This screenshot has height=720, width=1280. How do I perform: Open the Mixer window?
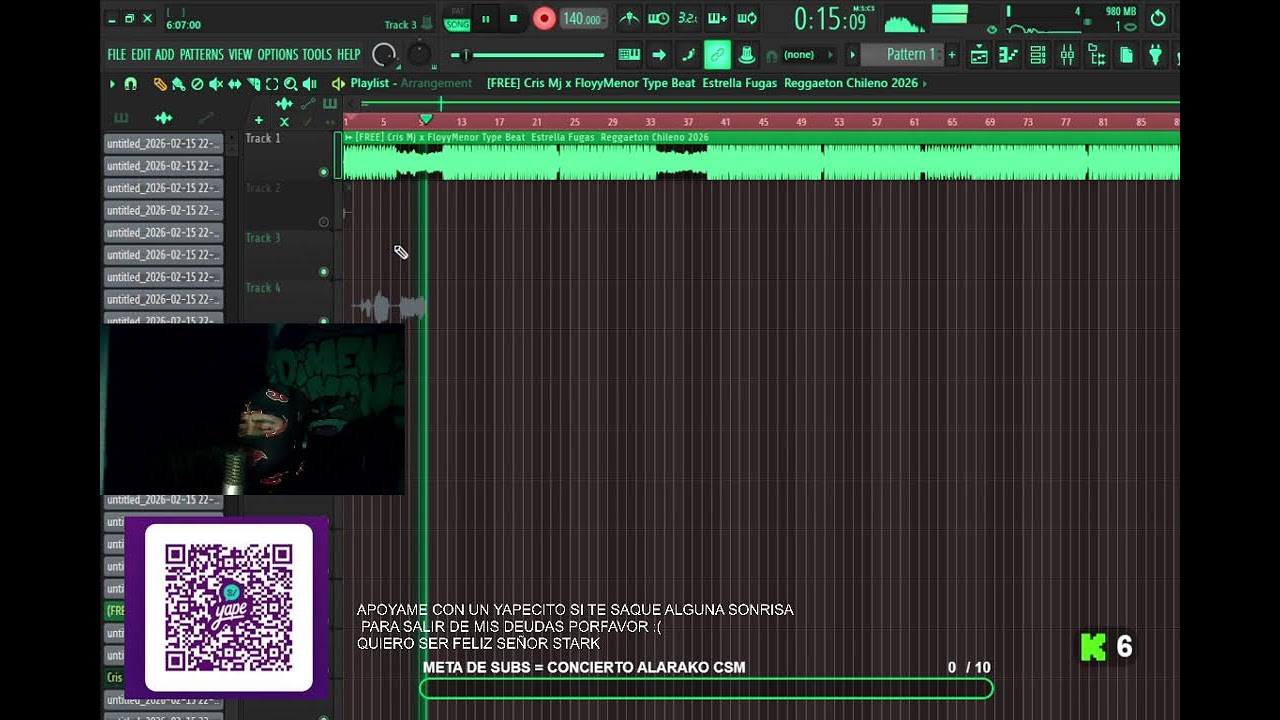(x=1067, y=55)
